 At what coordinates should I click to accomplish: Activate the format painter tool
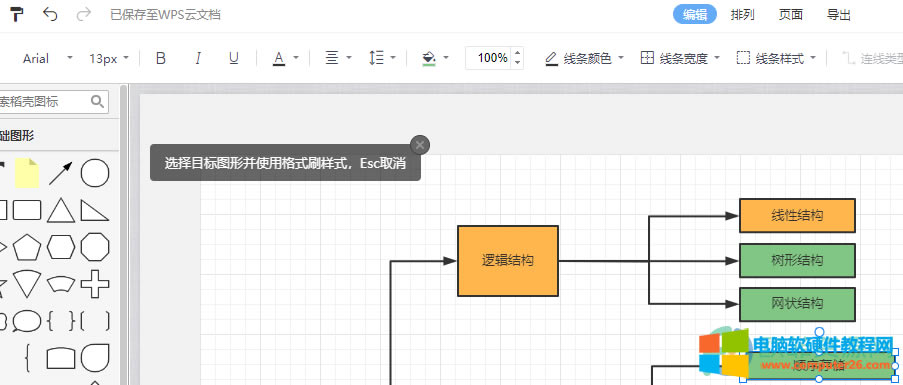(x=17, y=14)
